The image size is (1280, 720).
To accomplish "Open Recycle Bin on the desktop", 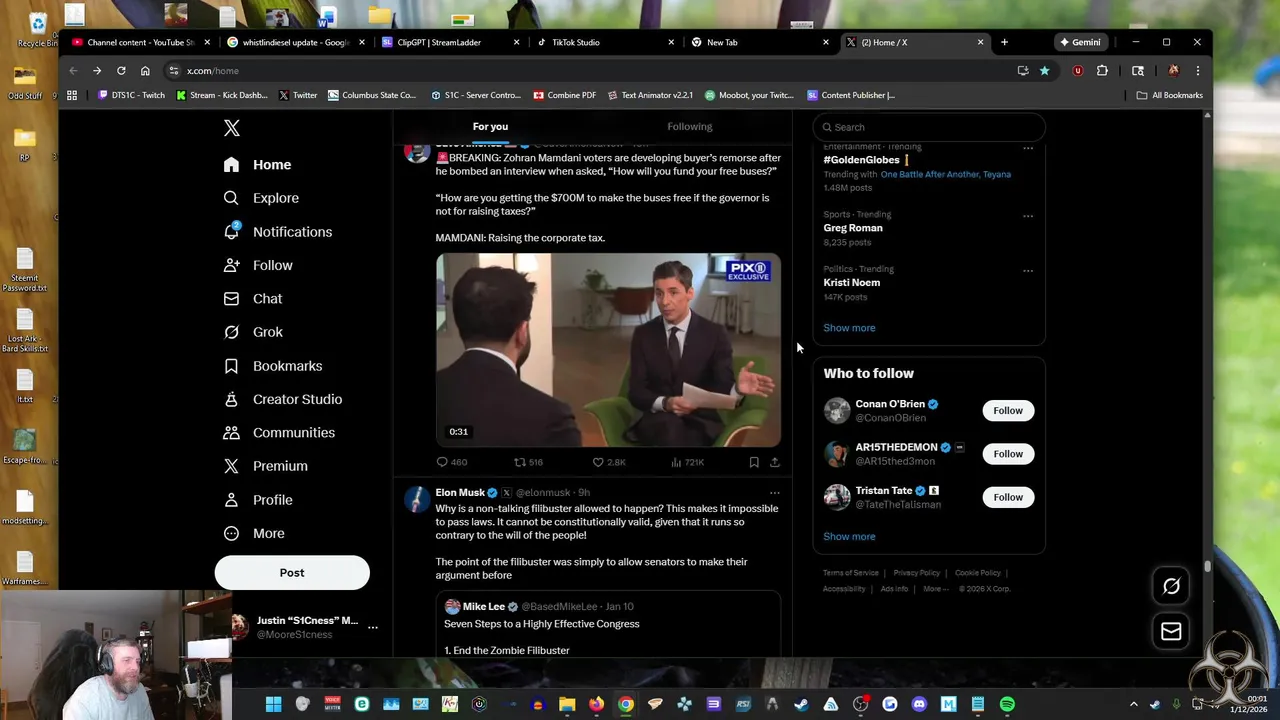I will (37, 28).
